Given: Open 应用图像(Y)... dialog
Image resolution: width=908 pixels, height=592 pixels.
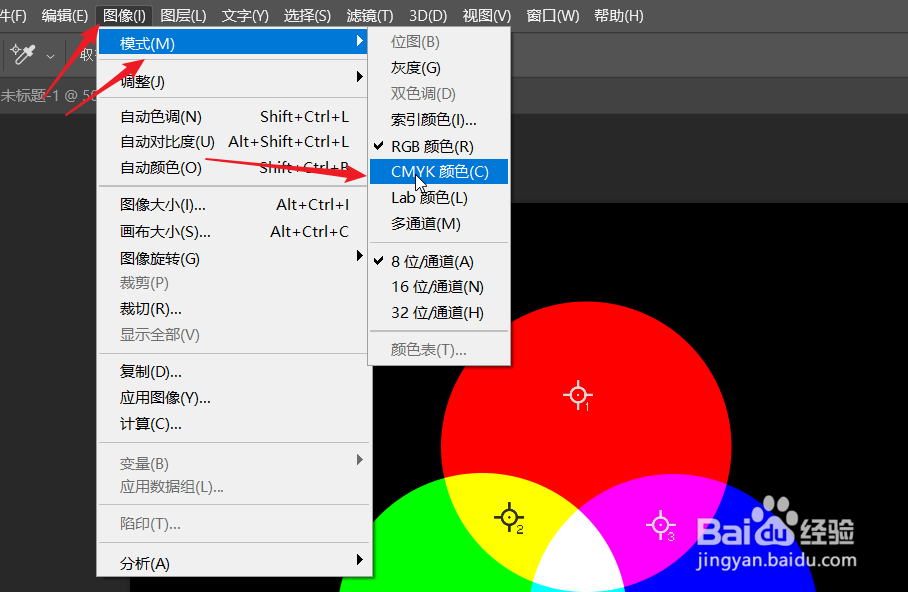Looking at the screenshot, I should 233,397.
